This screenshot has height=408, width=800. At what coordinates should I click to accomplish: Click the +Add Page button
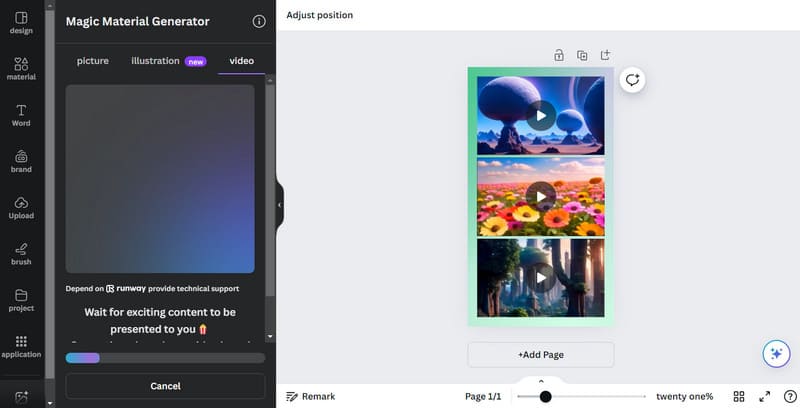click(x=541, y=355)
